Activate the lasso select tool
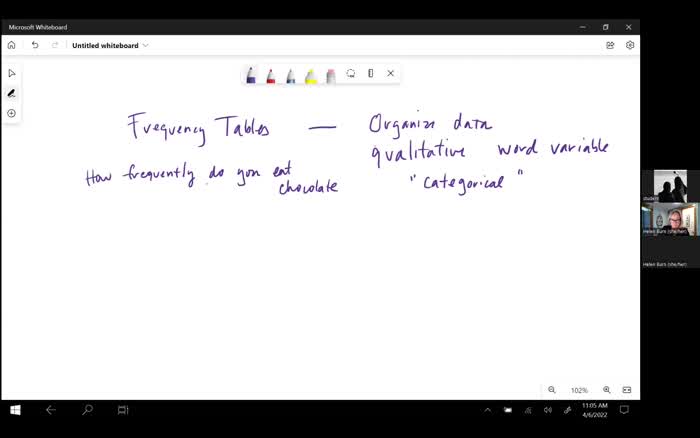This screenshot has width=700, height=438. (x=351, y=73)
